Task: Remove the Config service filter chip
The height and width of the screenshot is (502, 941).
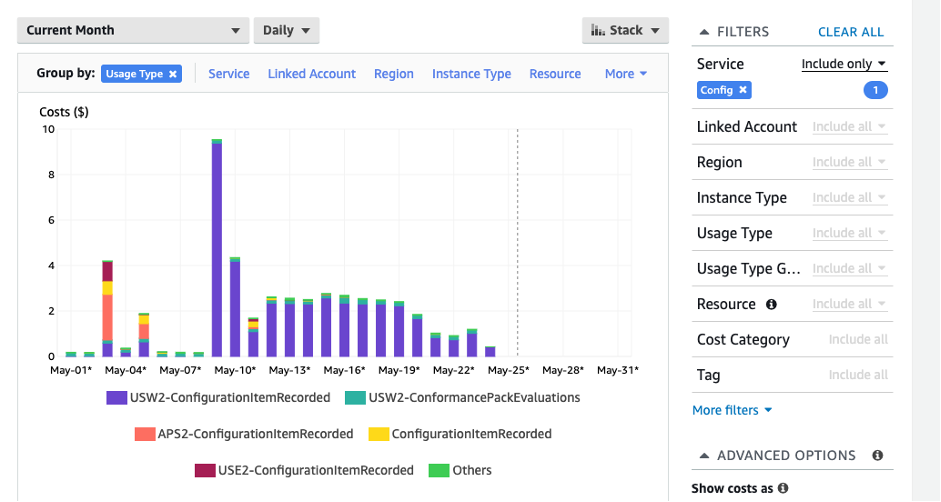Action: pyautogui.click(x=743, y=89)
